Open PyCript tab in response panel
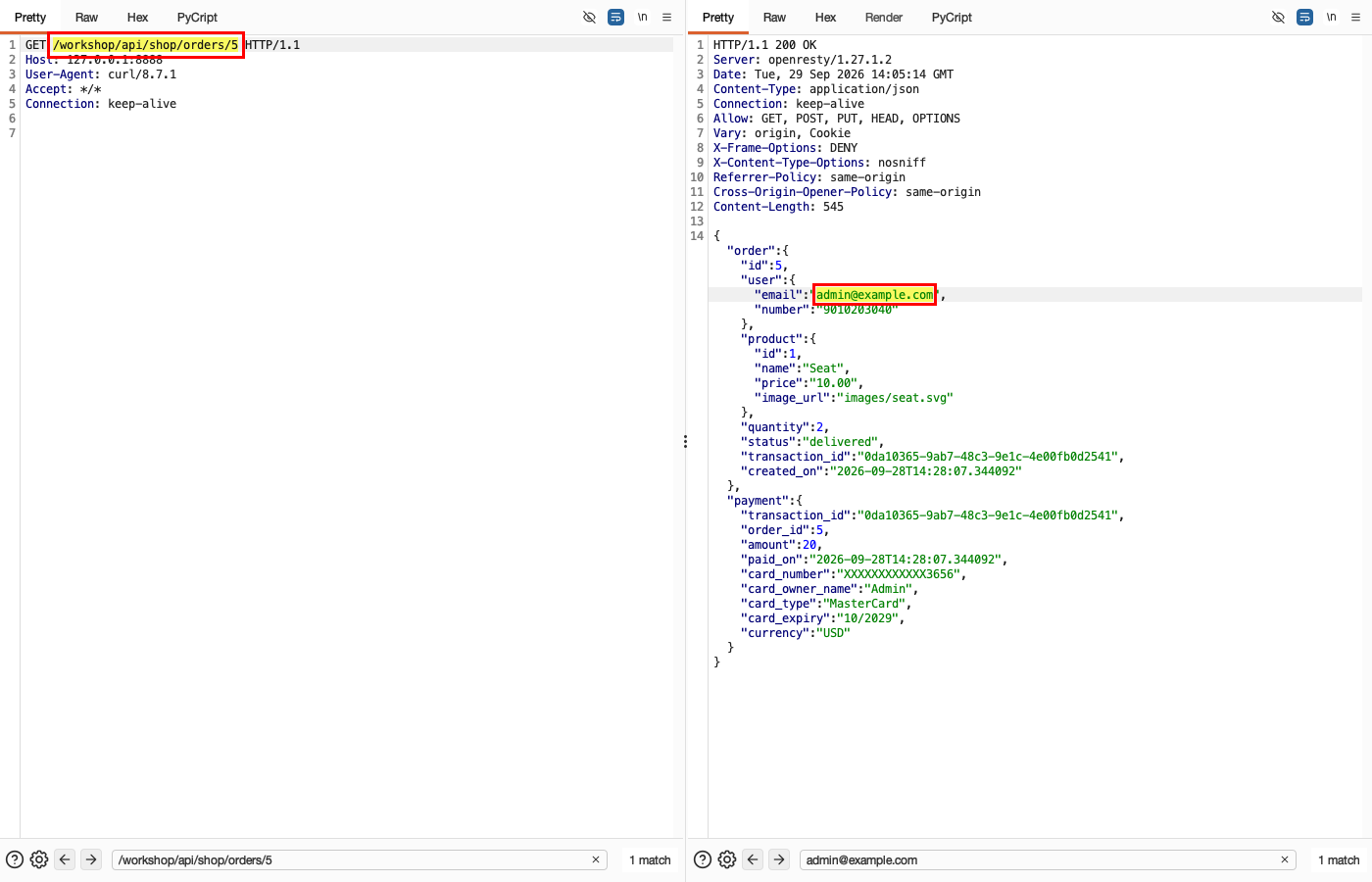 [952, 18]
